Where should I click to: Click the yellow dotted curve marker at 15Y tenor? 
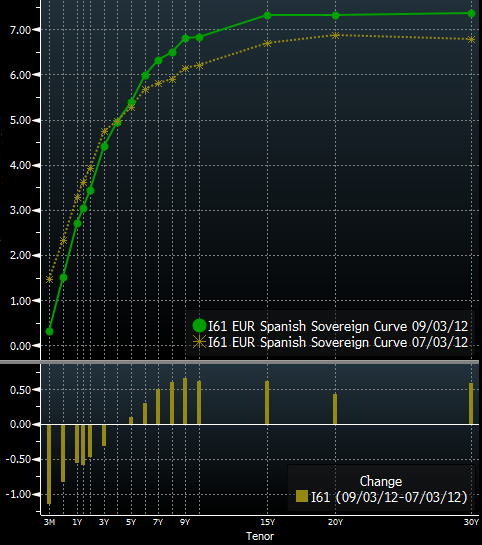pyautogui.click(x=267, y=43)
